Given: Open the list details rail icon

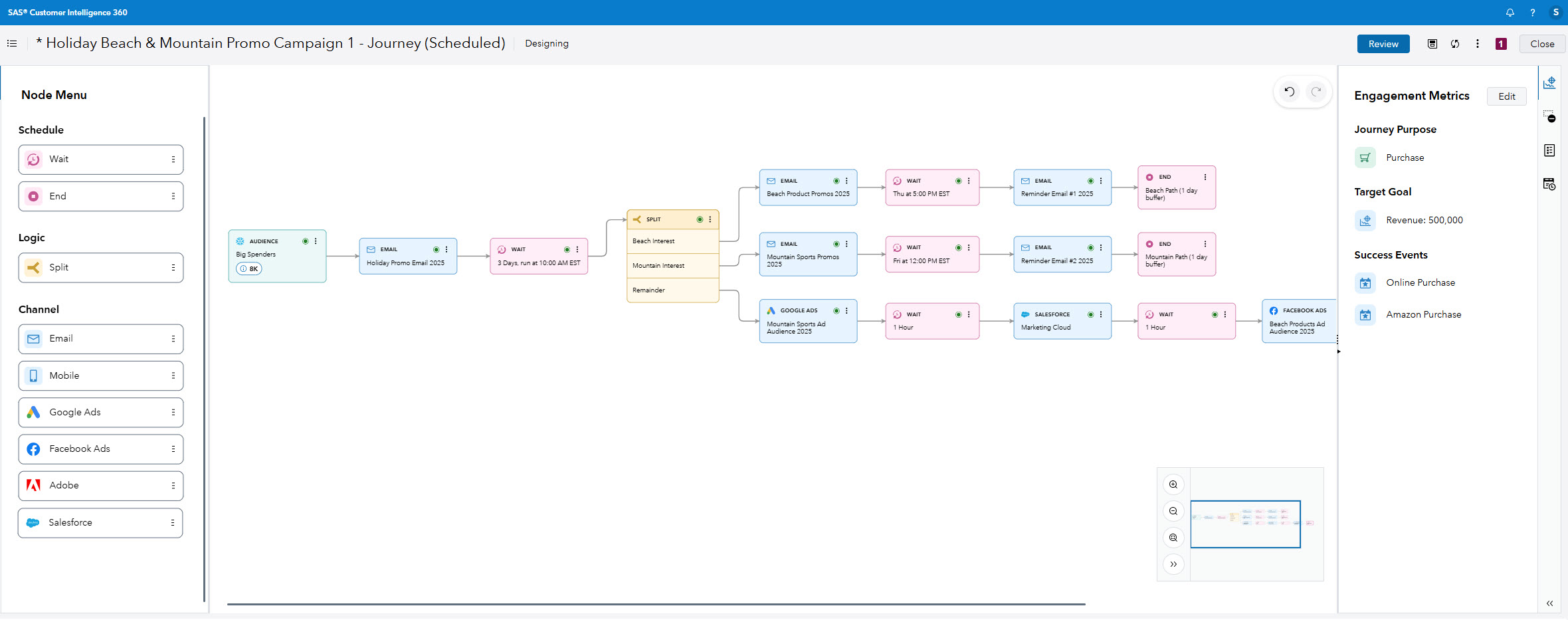Looking at the screenshot, I should (x=1549, y=150).
